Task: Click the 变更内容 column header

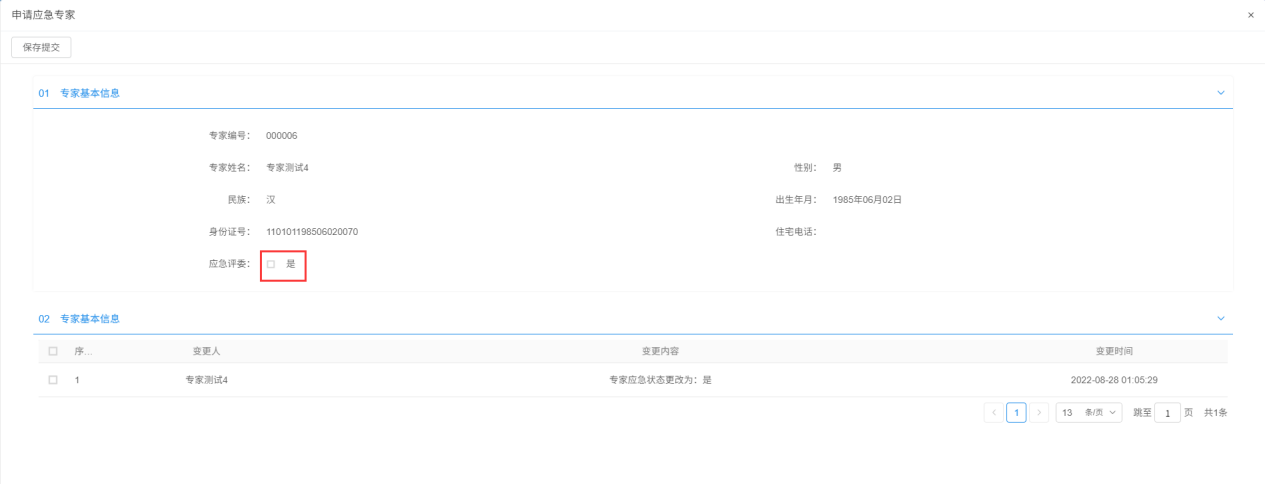Action: pyautogui.click(x=661, y=351)
